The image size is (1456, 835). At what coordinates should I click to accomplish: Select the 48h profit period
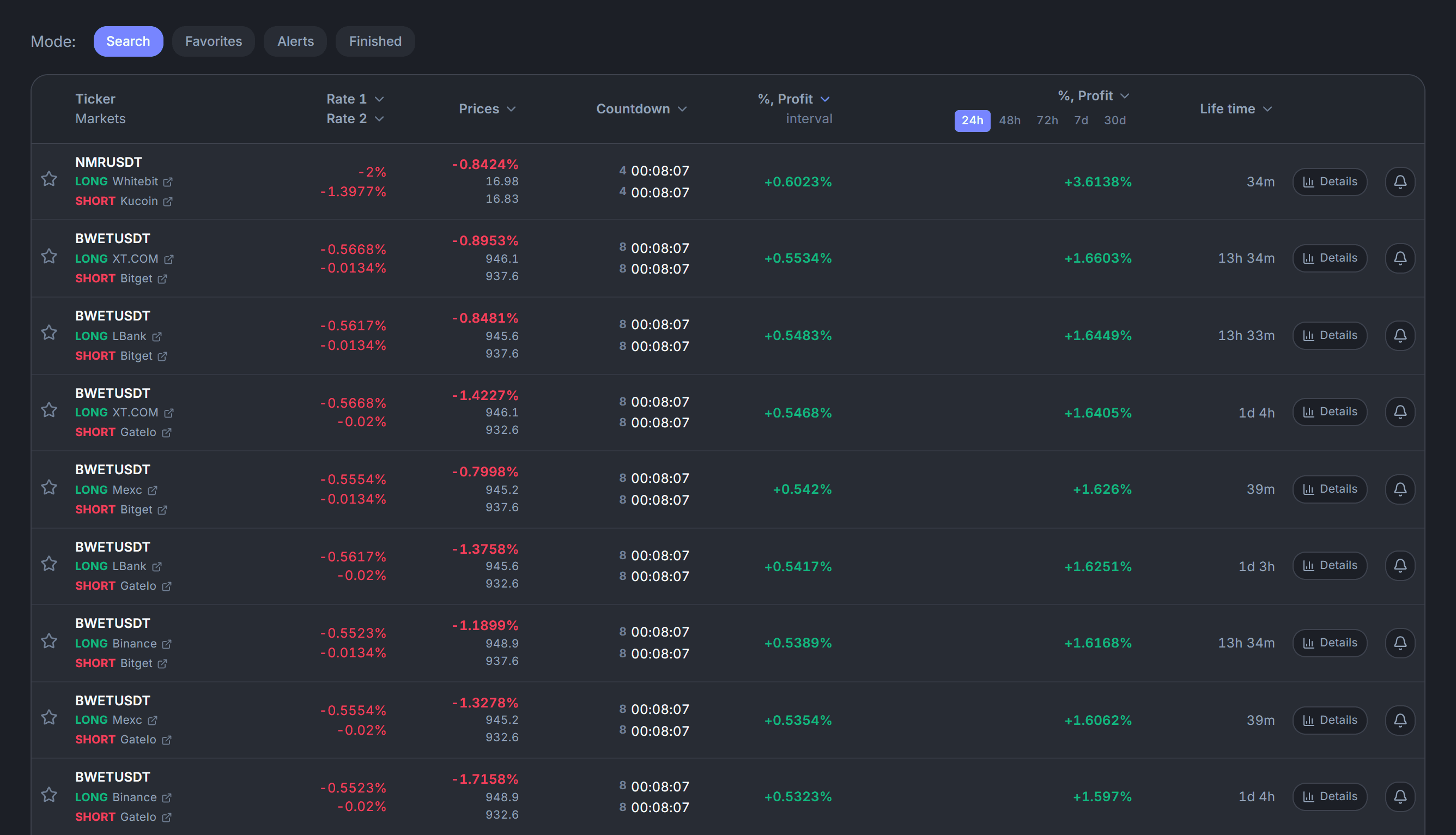[1010, 120]
